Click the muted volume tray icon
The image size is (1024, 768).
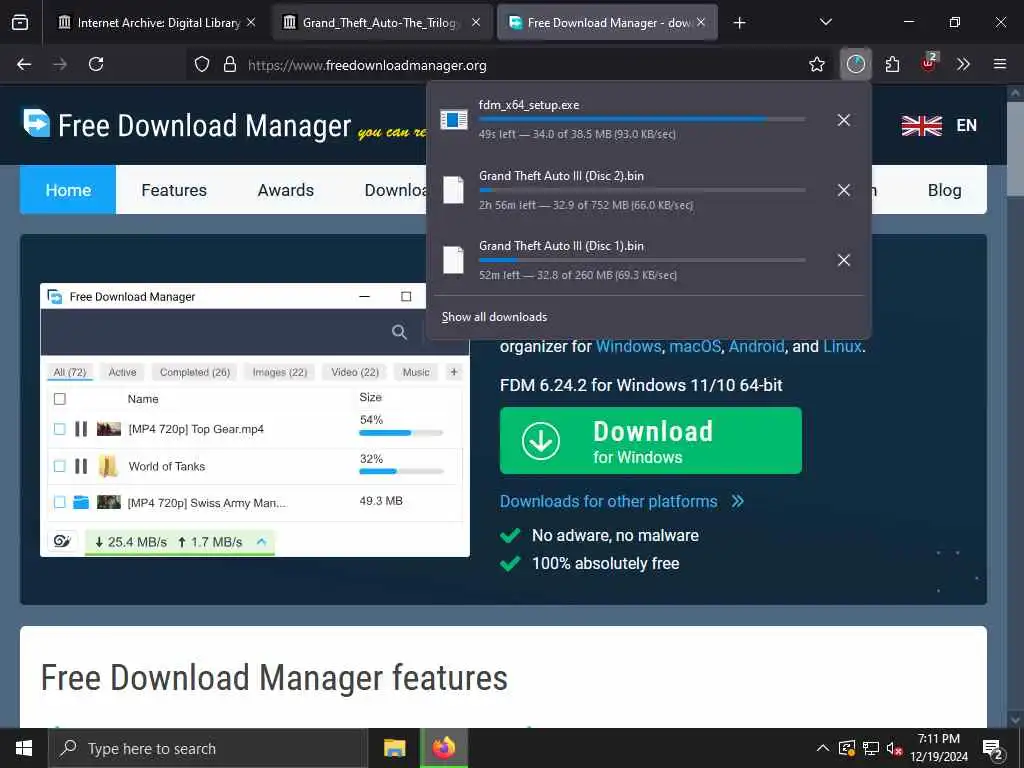tap(894, 749)
